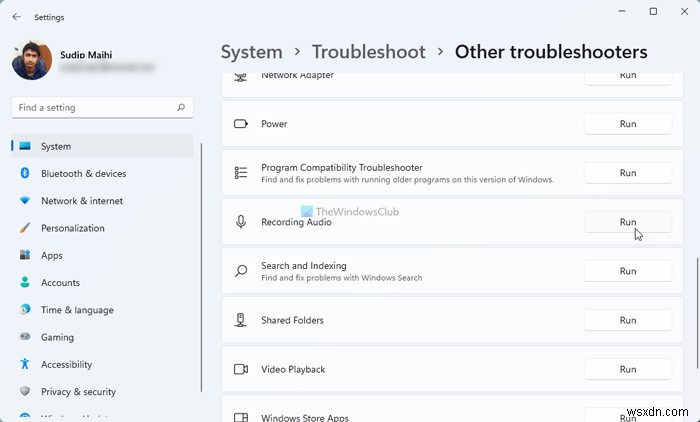Click the back arrow in Settings title bar
The width and height of the screenshot is (700, 422).
pos(16,16)
